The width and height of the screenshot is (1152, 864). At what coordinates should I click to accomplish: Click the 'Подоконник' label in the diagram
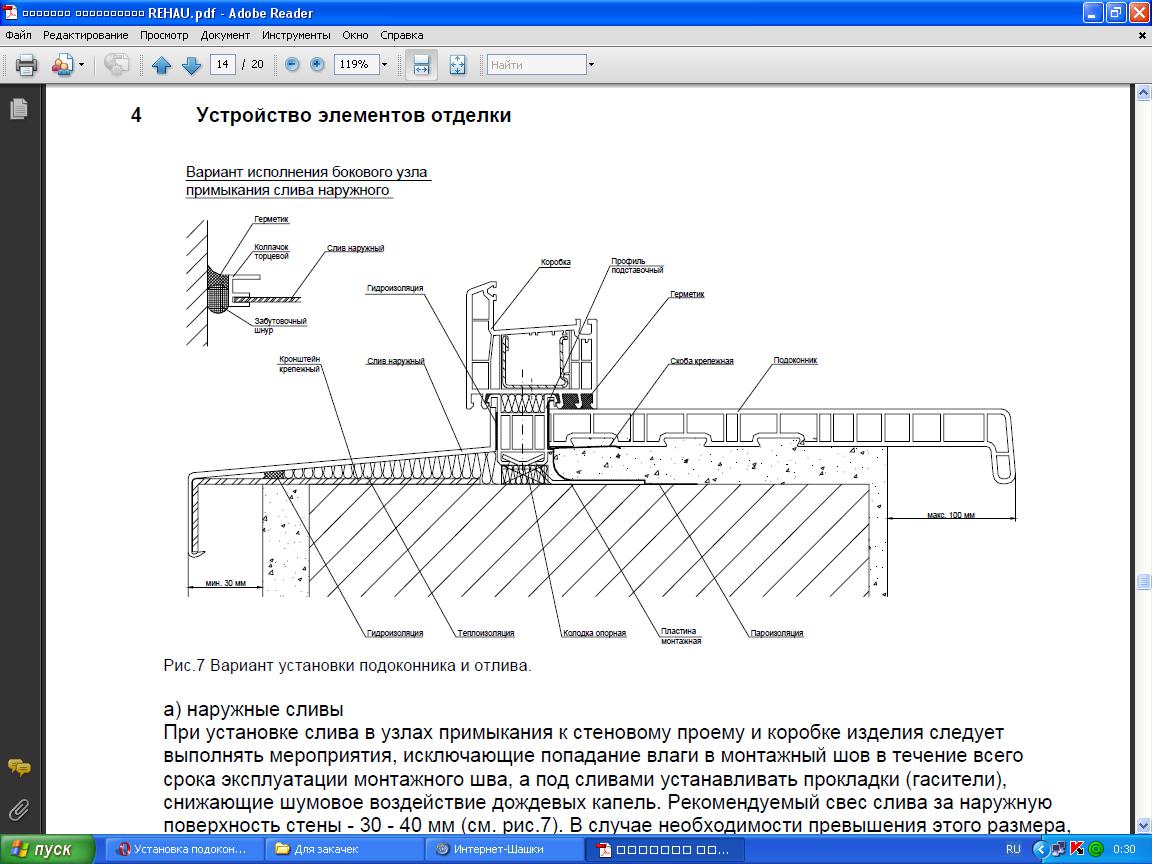(795, 360)
